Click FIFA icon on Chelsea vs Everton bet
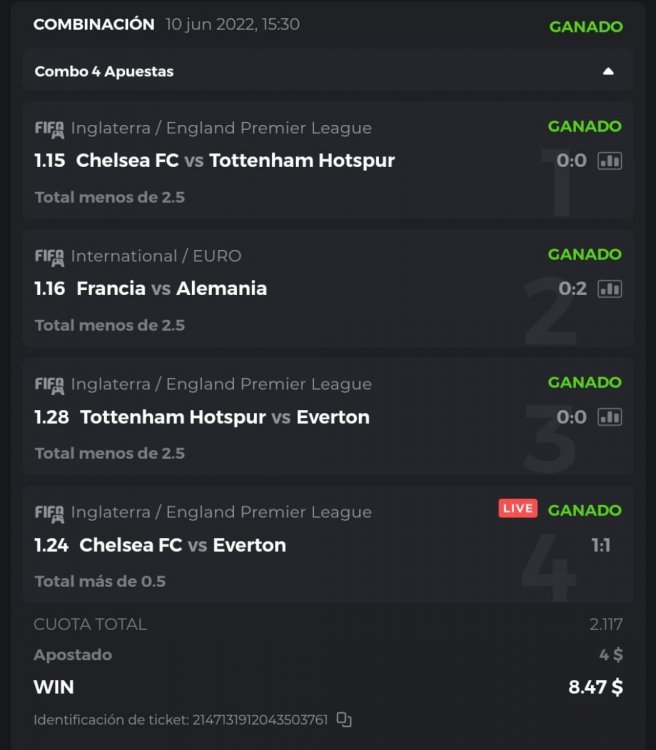The image size is (656, 750). point(49,513)
